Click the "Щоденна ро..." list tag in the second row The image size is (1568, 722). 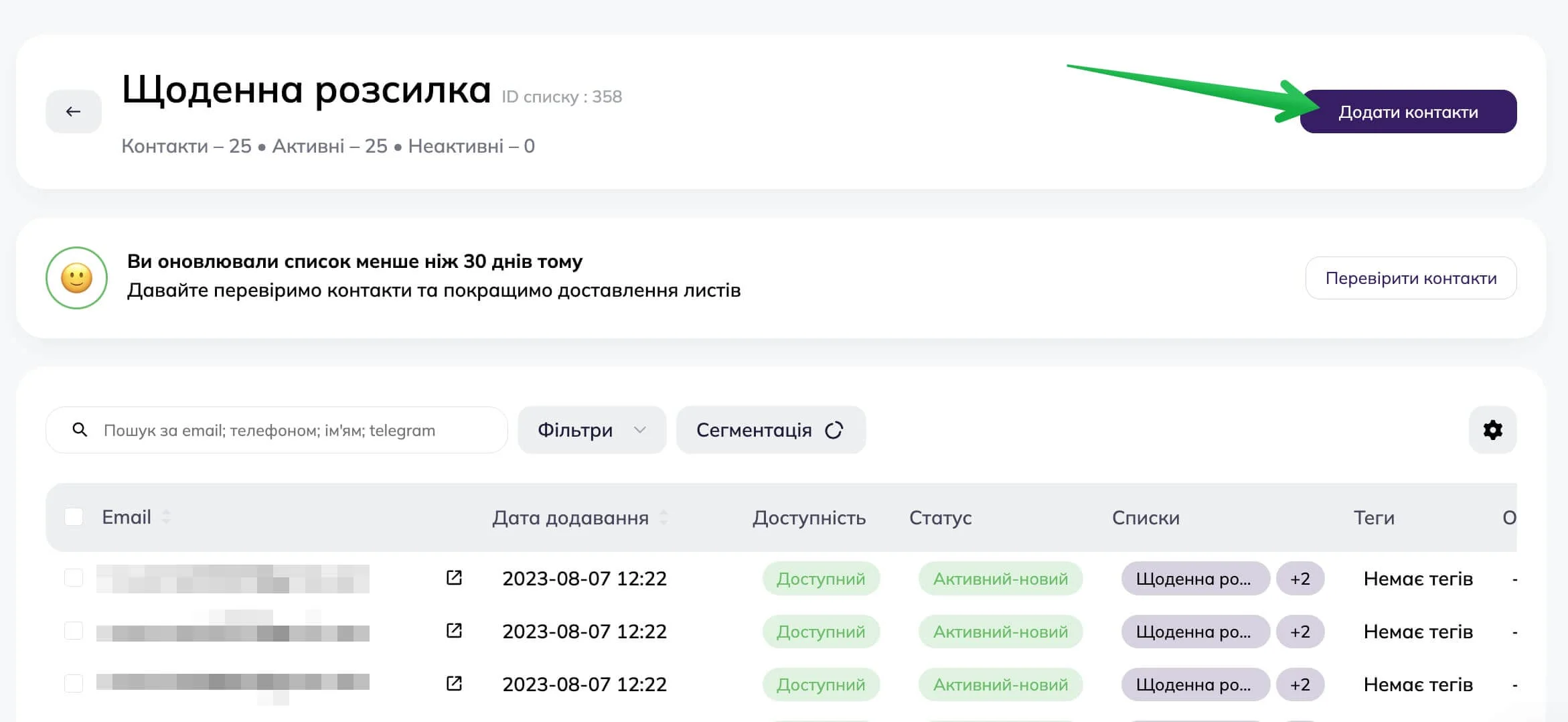[1195, 631]
